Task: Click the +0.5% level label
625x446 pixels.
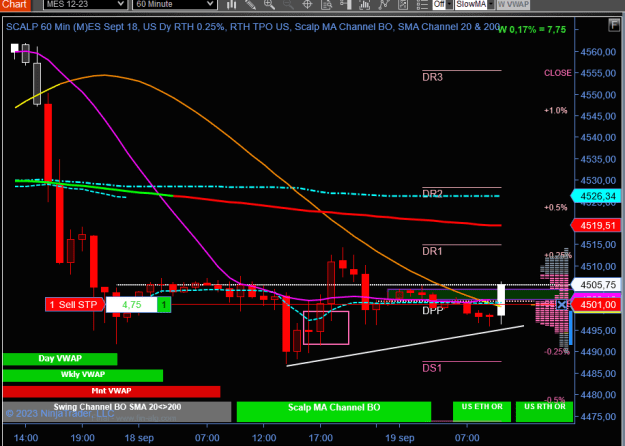Action: point(556,207)
